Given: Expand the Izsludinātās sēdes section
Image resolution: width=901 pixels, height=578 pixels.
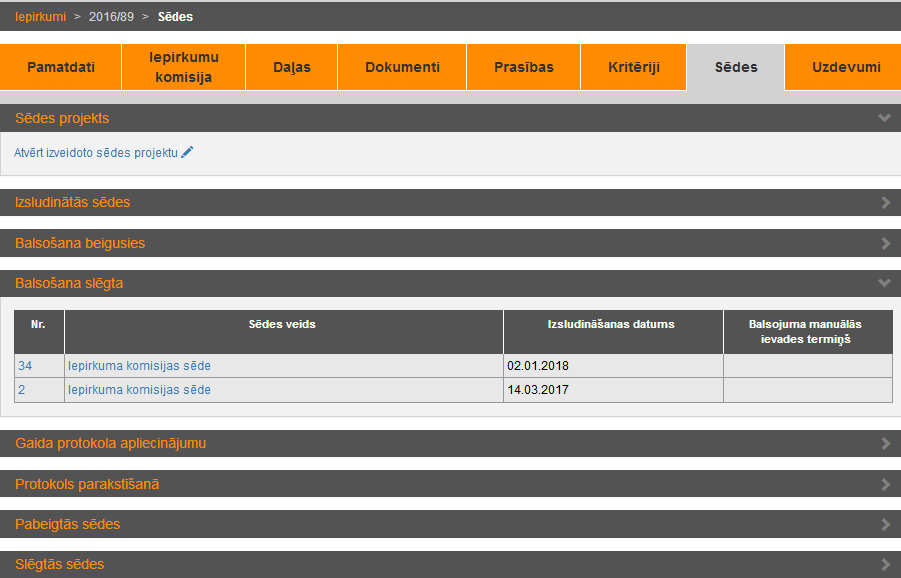Looking at the screenshot, I should [884, 203].
